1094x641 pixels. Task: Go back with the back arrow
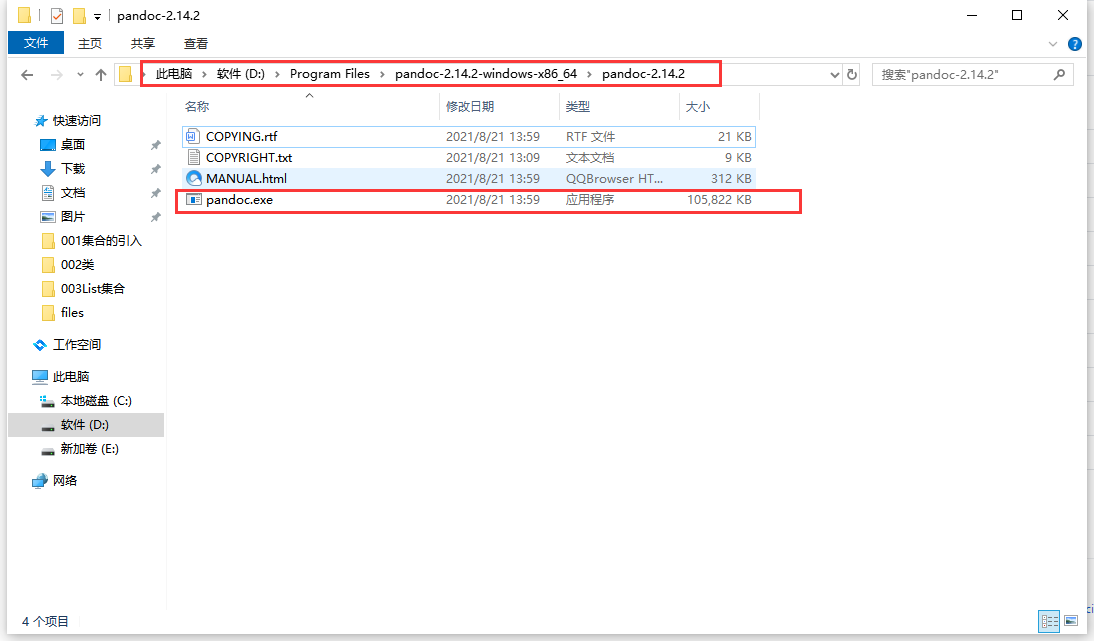click(27, 75)
